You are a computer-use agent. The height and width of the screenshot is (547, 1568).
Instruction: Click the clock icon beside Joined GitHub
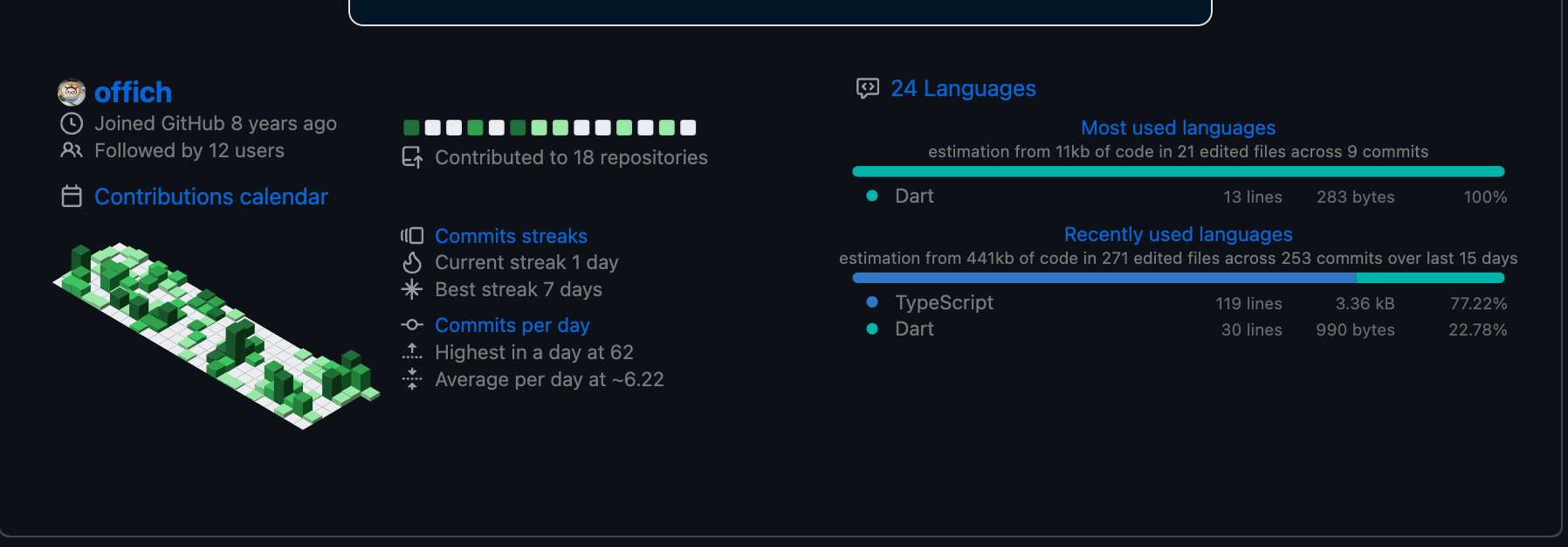point(72,123)
